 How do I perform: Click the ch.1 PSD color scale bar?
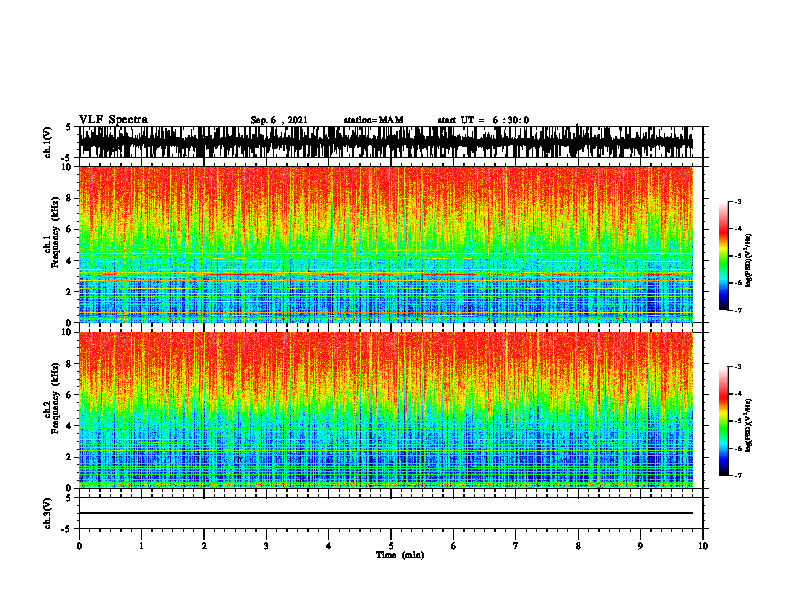tap(723, 256)
